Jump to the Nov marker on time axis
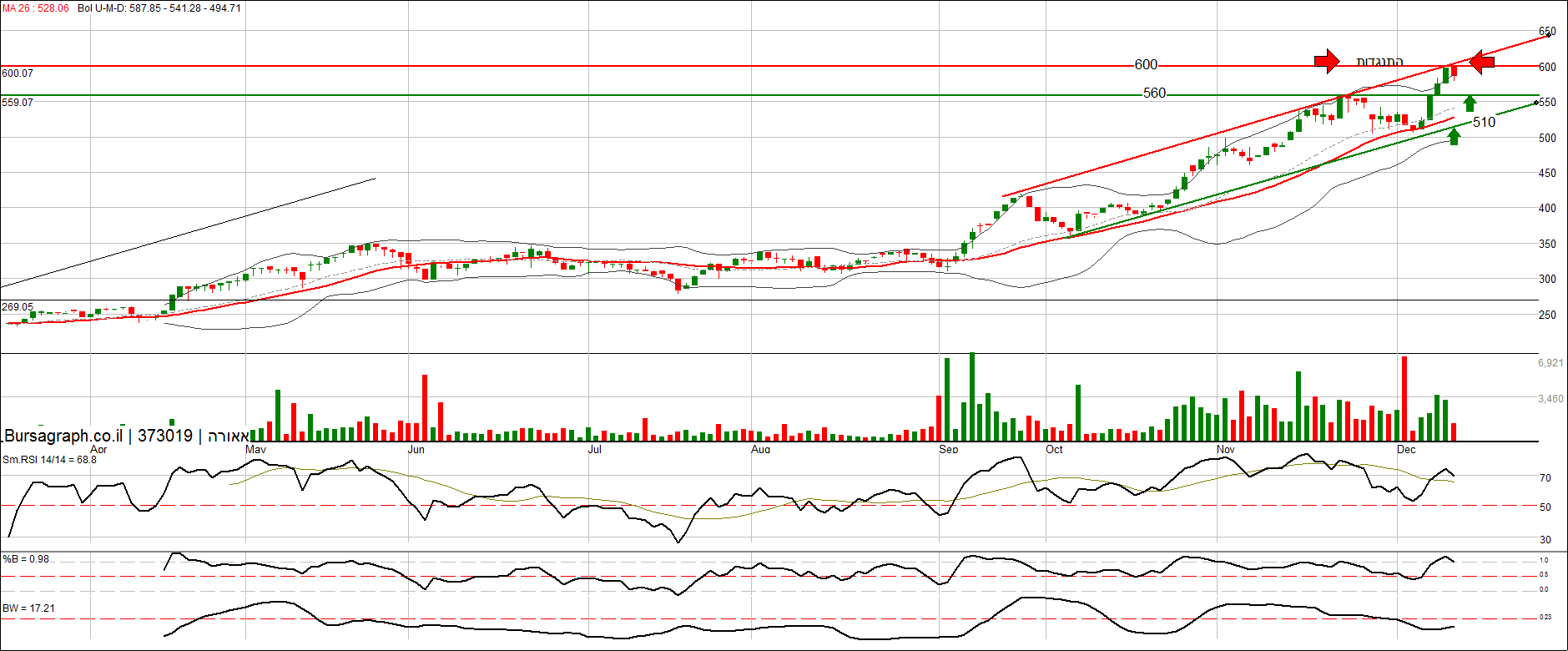This screenshot has height=651, width=1568. (1225, 450)
